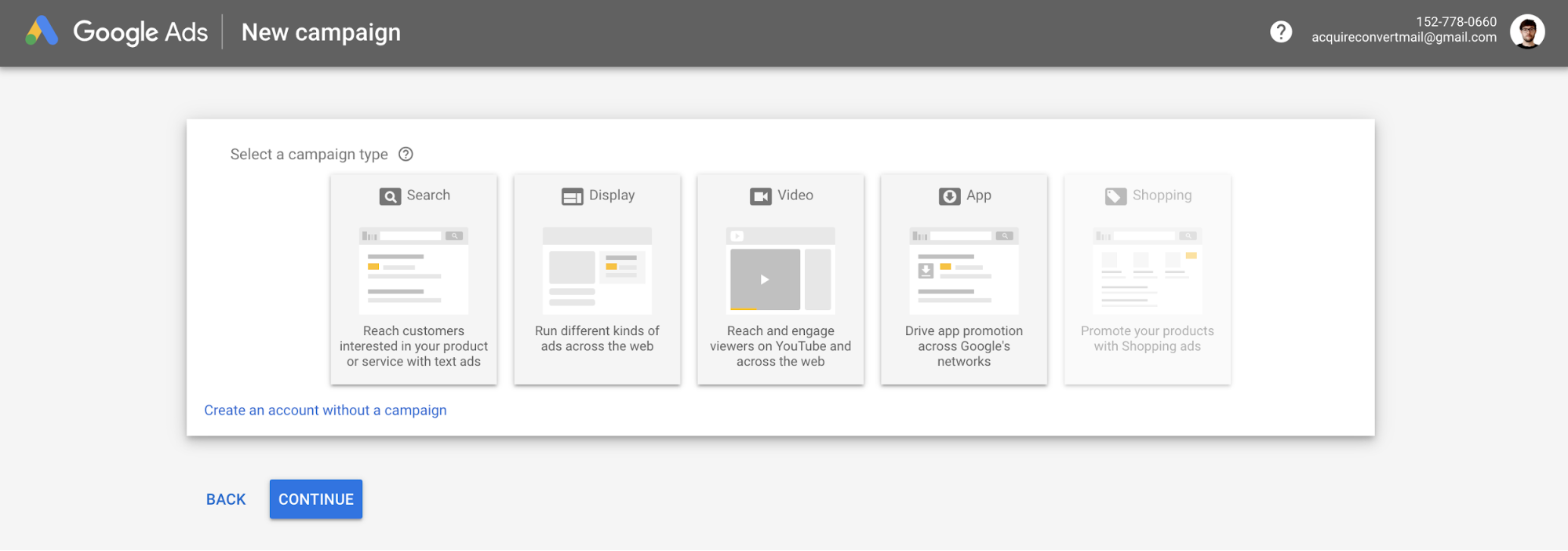
Task: Pick the Shopping campaign preview image
Action: point(1148,270)
